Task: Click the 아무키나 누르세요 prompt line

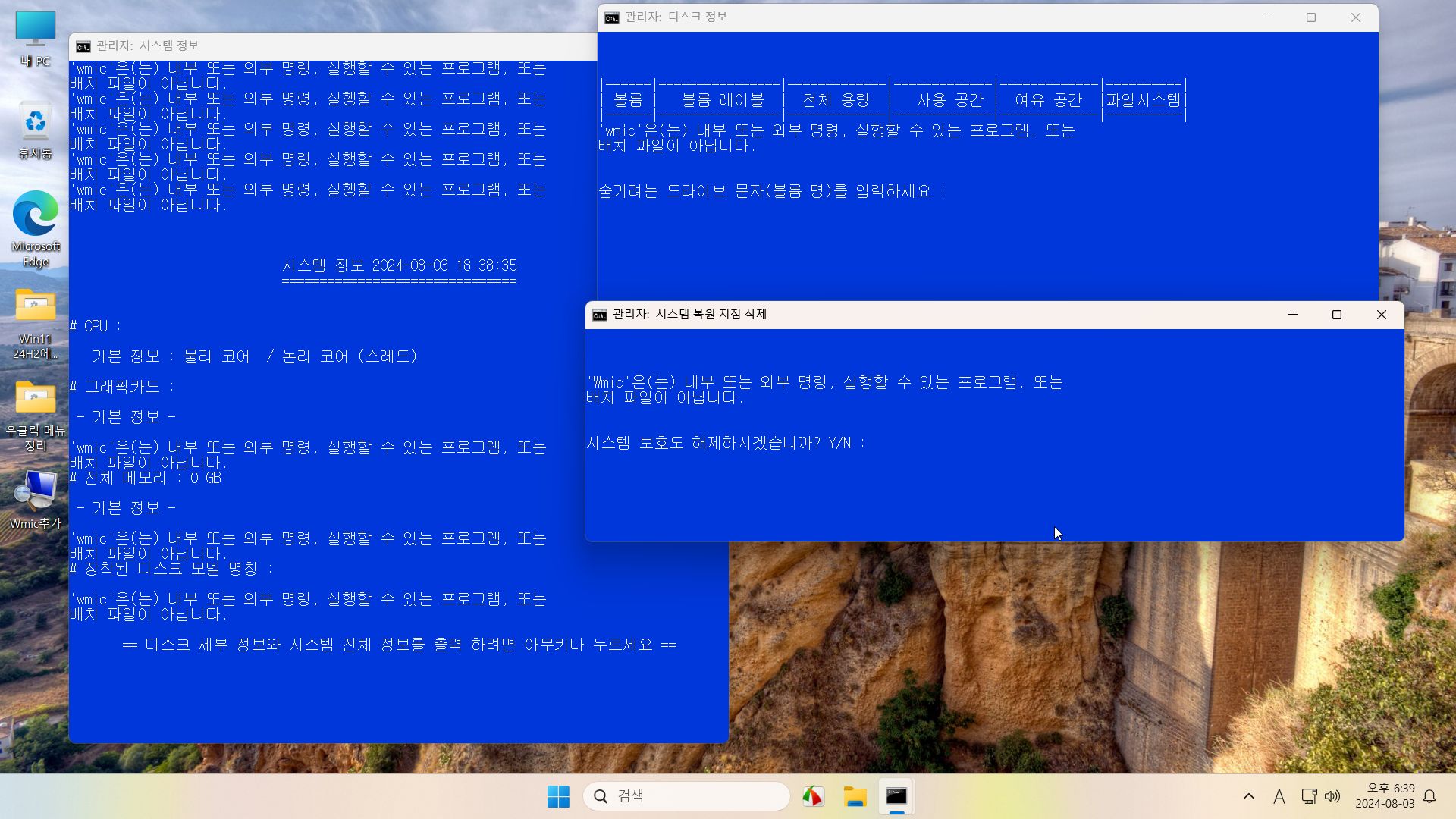Action: pos(399,645)
